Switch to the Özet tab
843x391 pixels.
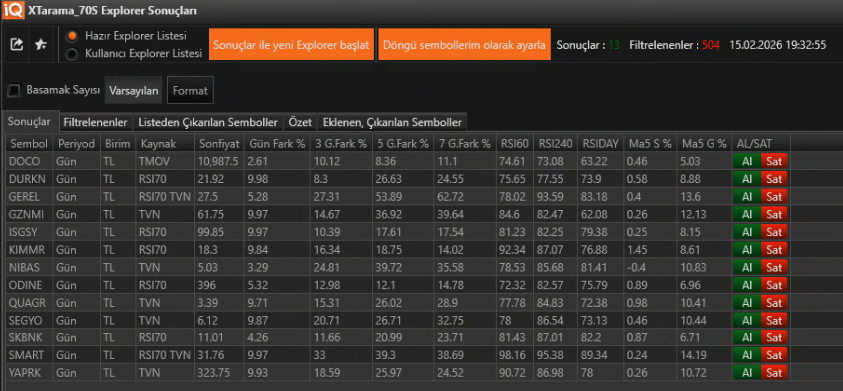pyautogui.click(x=300, y=123)
